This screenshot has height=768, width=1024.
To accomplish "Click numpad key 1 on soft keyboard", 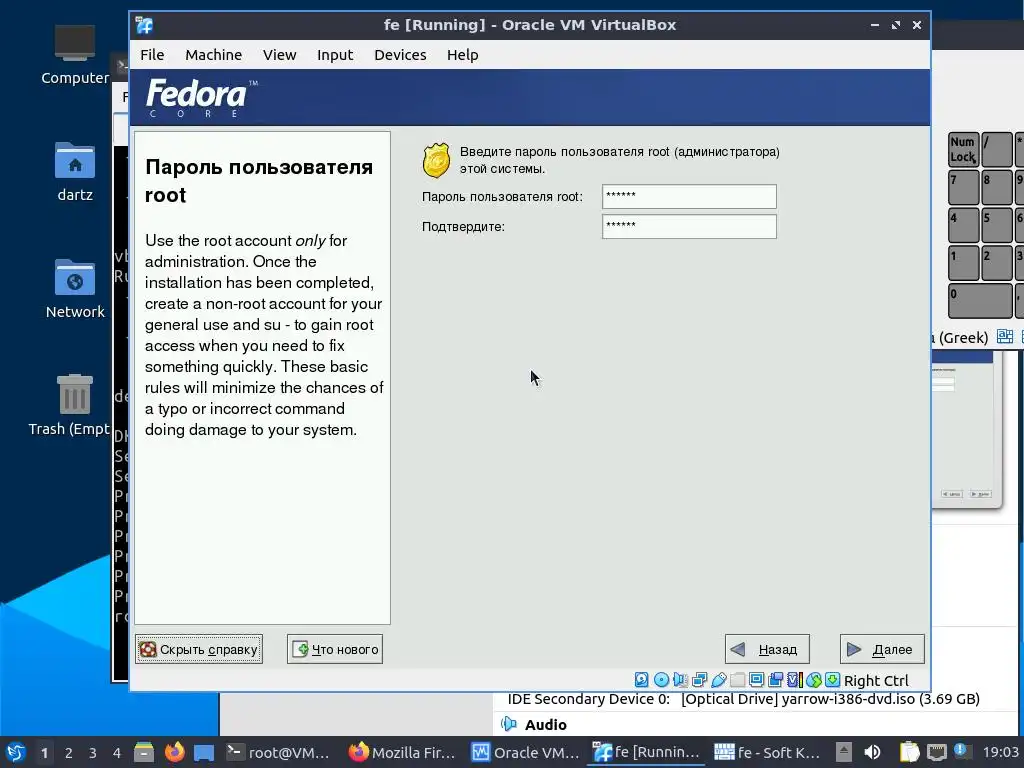I will [x=963, y=263].
